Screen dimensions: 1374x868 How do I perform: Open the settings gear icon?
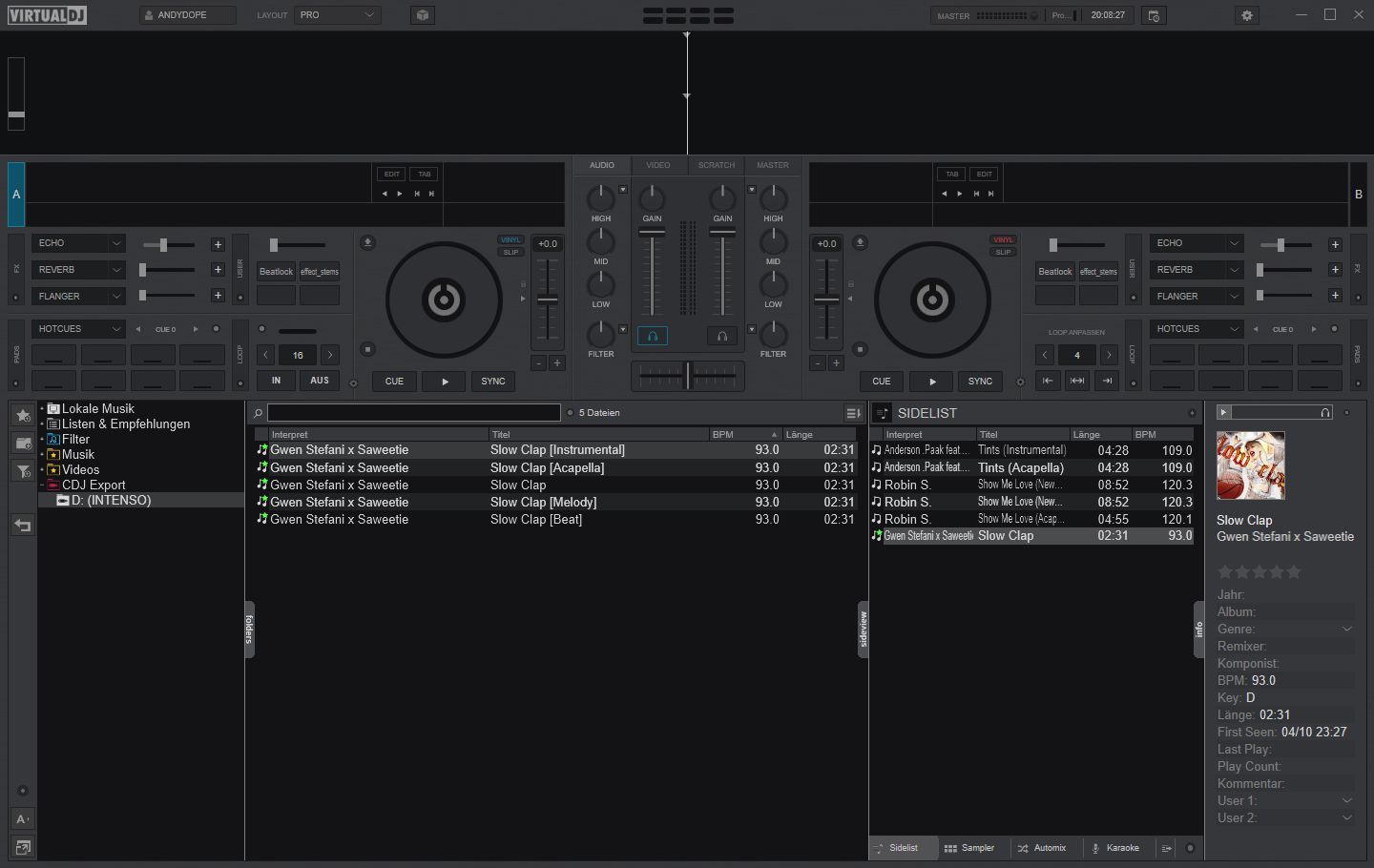[x=1246, y=15]
